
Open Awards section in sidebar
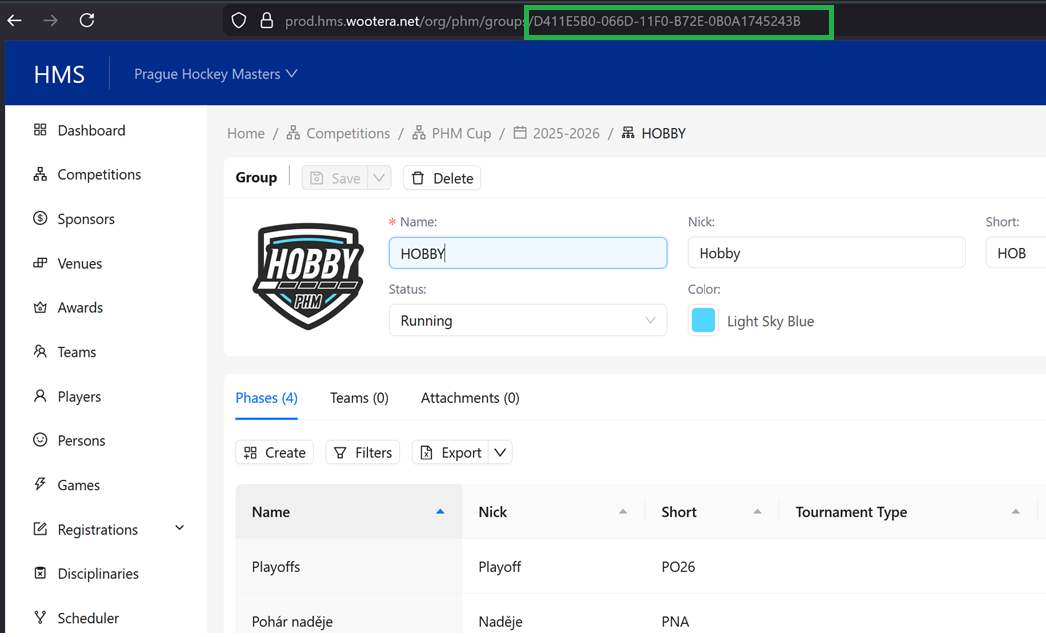[x=80, y=308]
